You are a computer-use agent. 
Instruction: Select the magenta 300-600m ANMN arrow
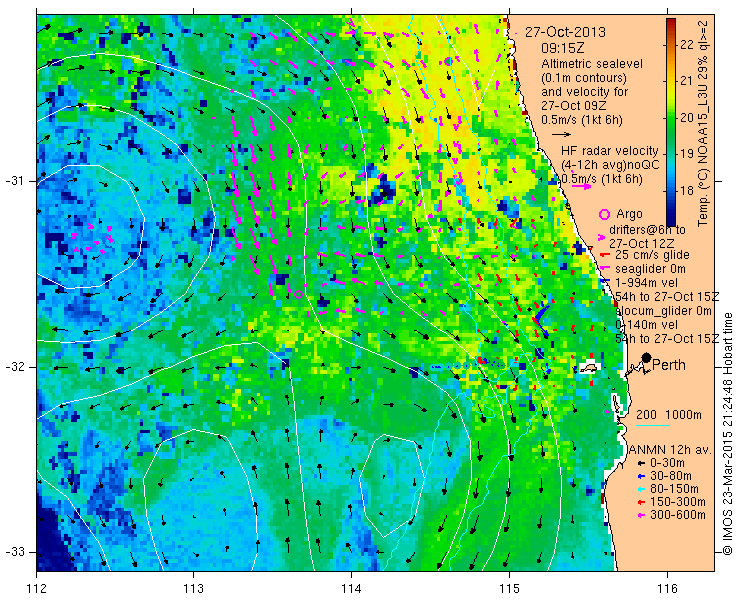pos(641,515)
